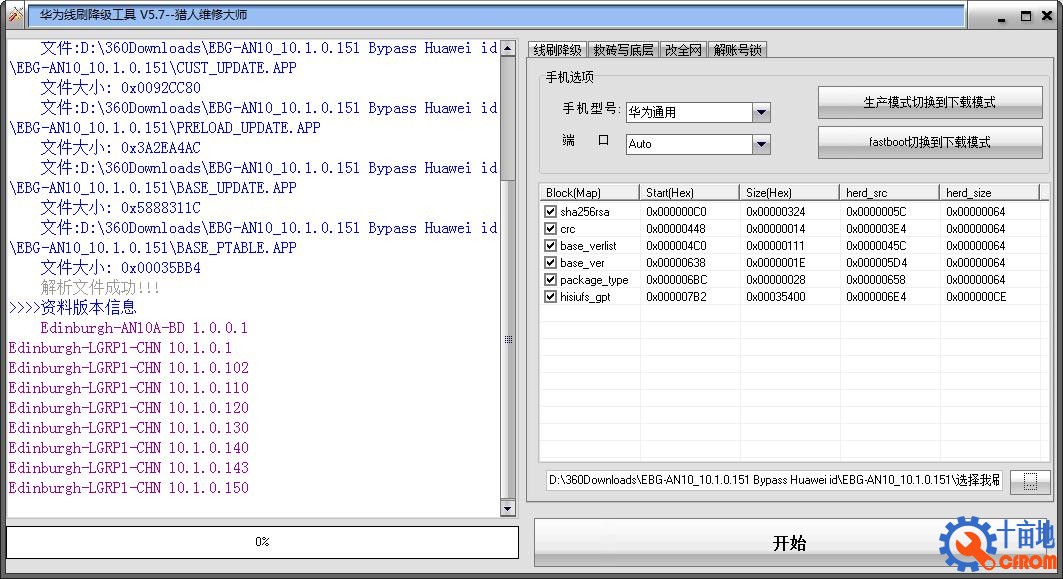The height and width of the screenshot is (579, 1063).
Task: Open the 解账号锁 tab
Action: coord(738,50)
